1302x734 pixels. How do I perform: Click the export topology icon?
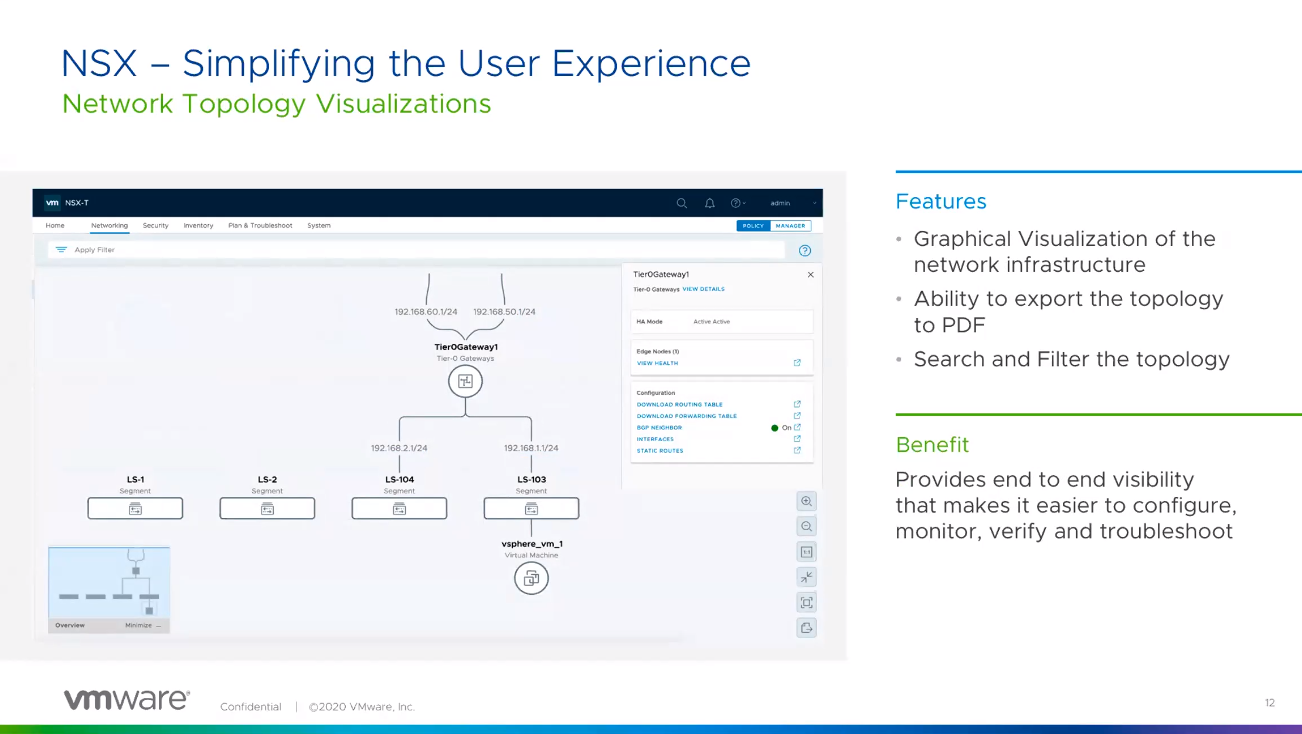coord(806,628)
